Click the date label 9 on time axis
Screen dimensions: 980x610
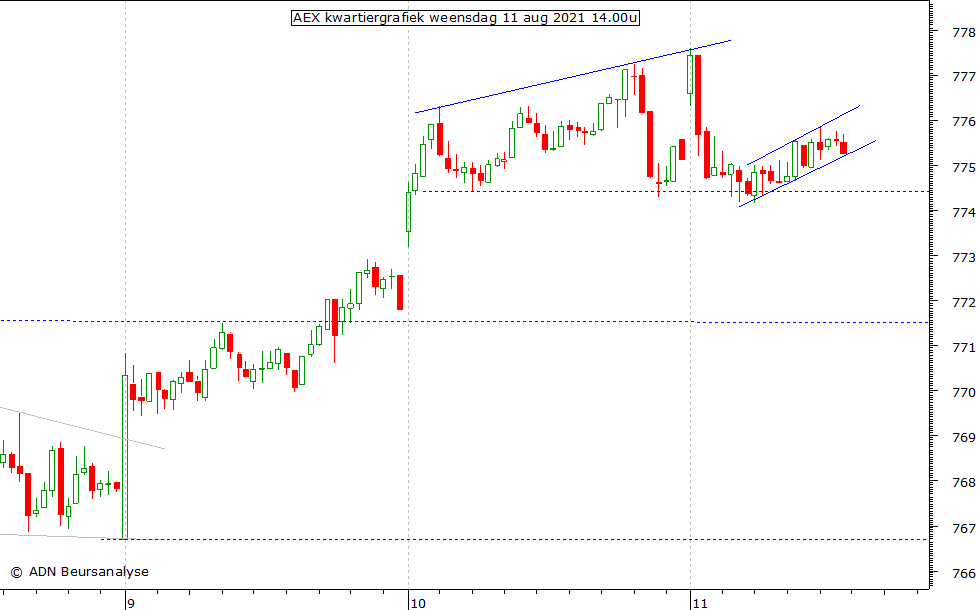[130, 603]
